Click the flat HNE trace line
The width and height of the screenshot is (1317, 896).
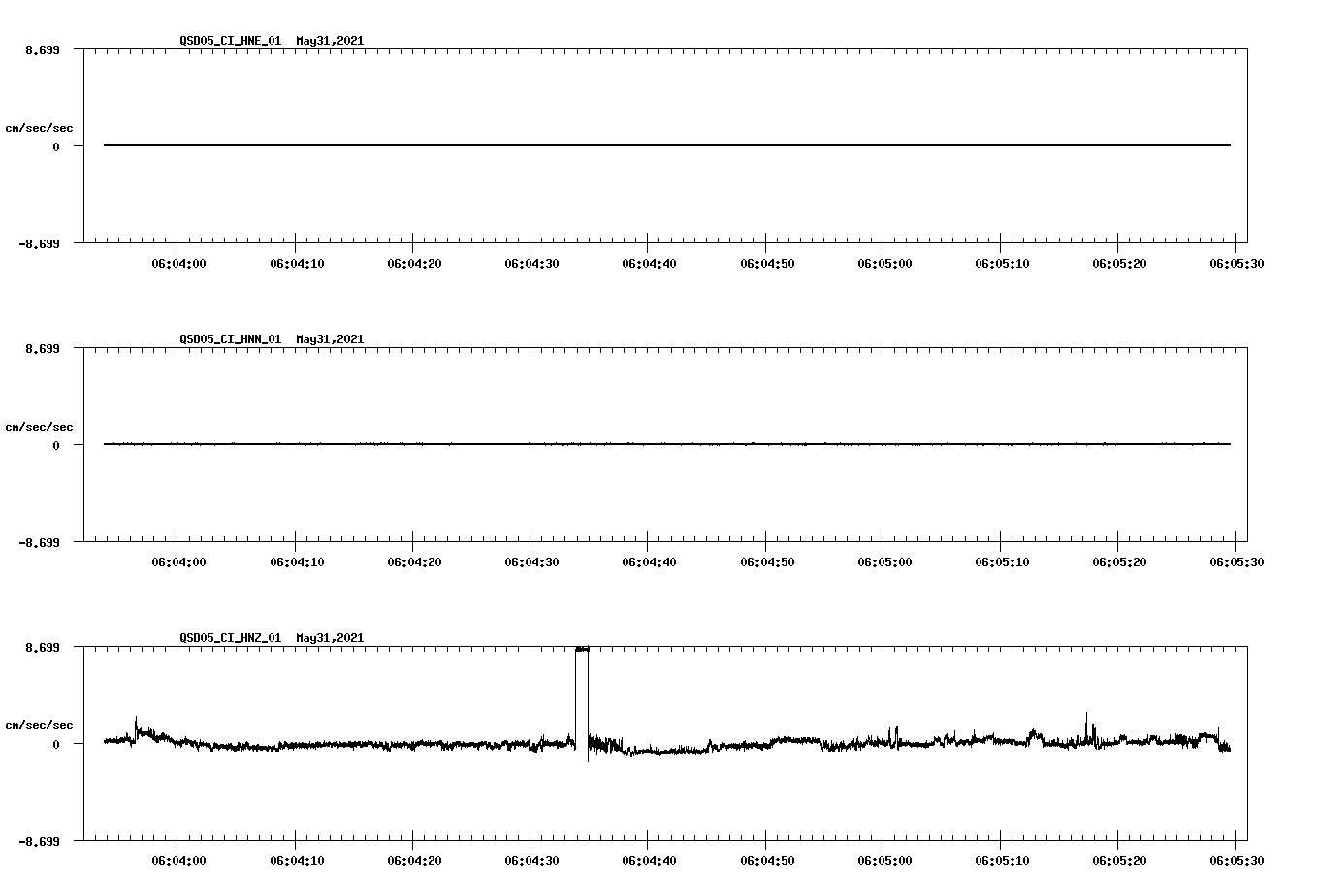(x=667, y=145)
